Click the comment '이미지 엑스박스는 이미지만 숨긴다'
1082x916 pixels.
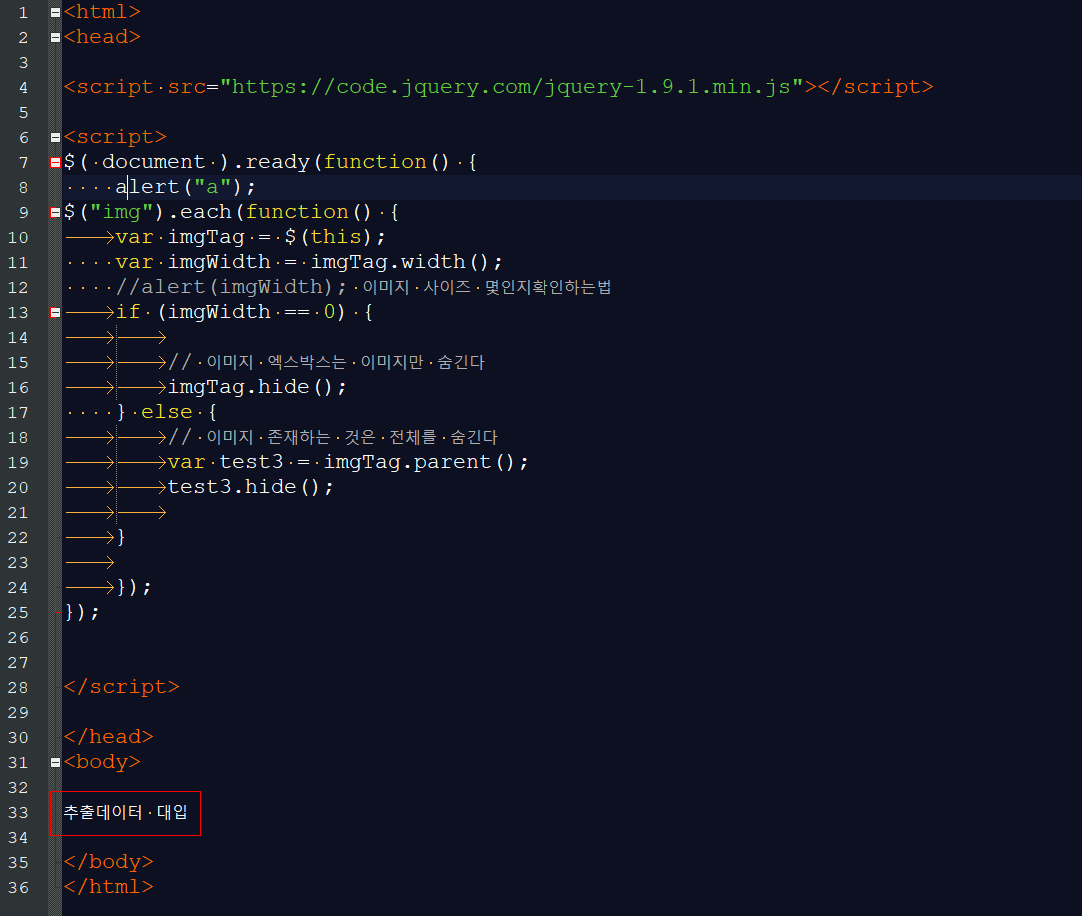(x=345, y=362)
